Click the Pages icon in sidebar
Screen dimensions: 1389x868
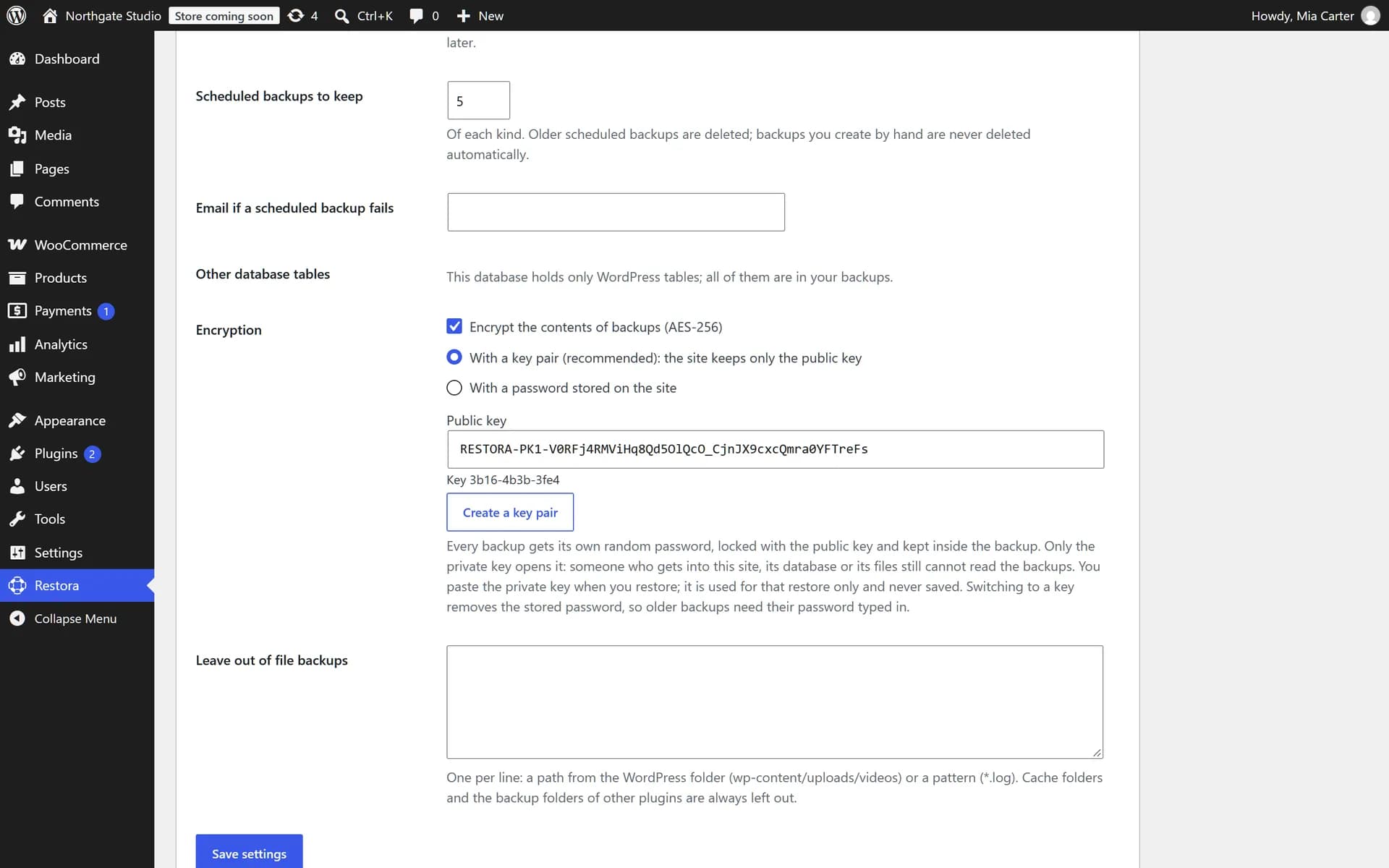click(x=17, y=169)
